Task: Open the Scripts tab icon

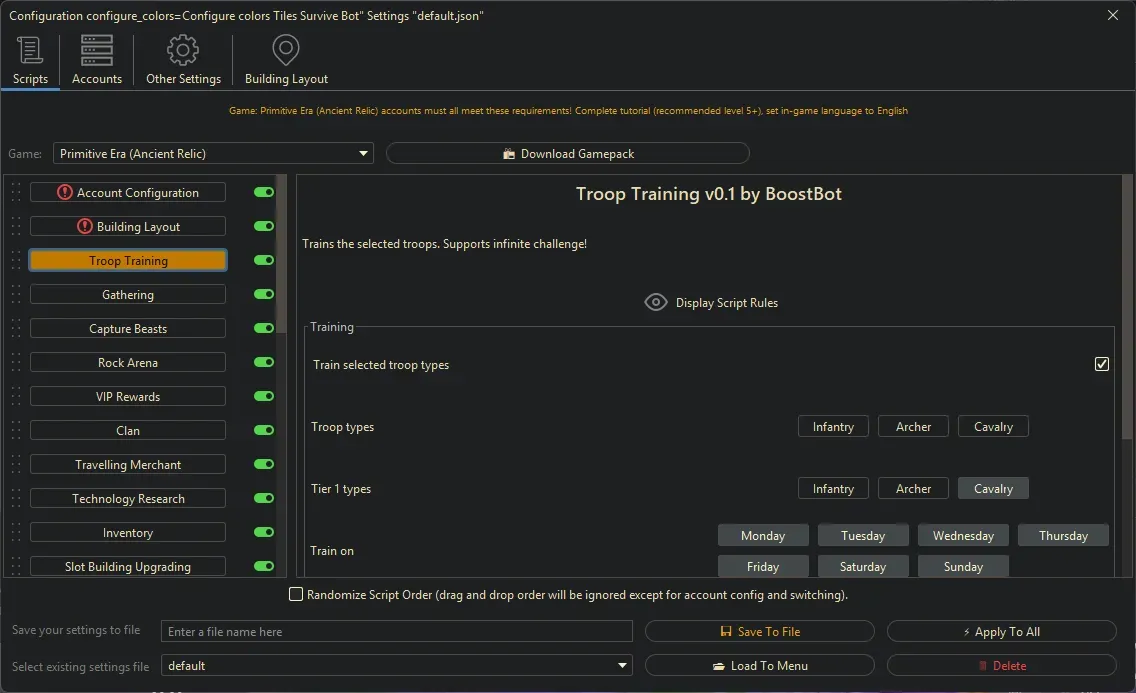Action: tap(30, 50)
